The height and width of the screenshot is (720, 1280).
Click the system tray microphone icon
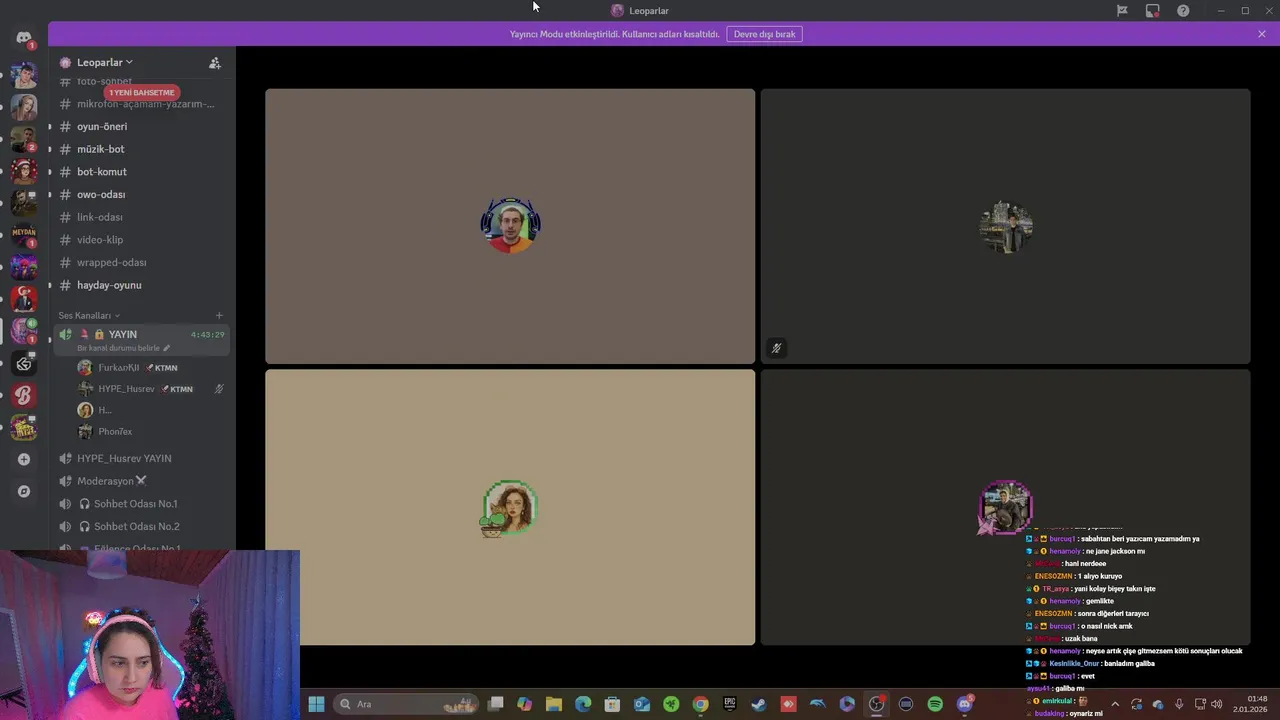pyautogui.click(x=1179, y=704)
